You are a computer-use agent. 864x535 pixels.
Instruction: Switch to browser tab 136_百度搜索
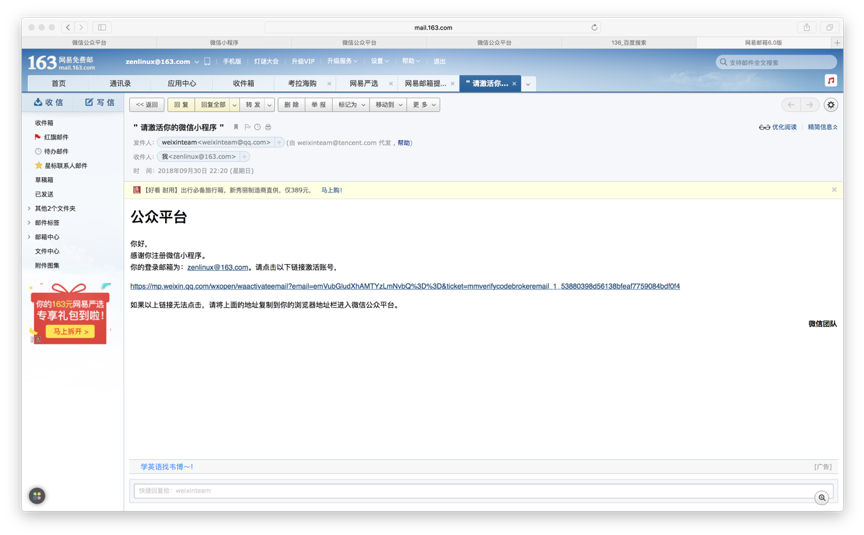click(x=629, y=42)
